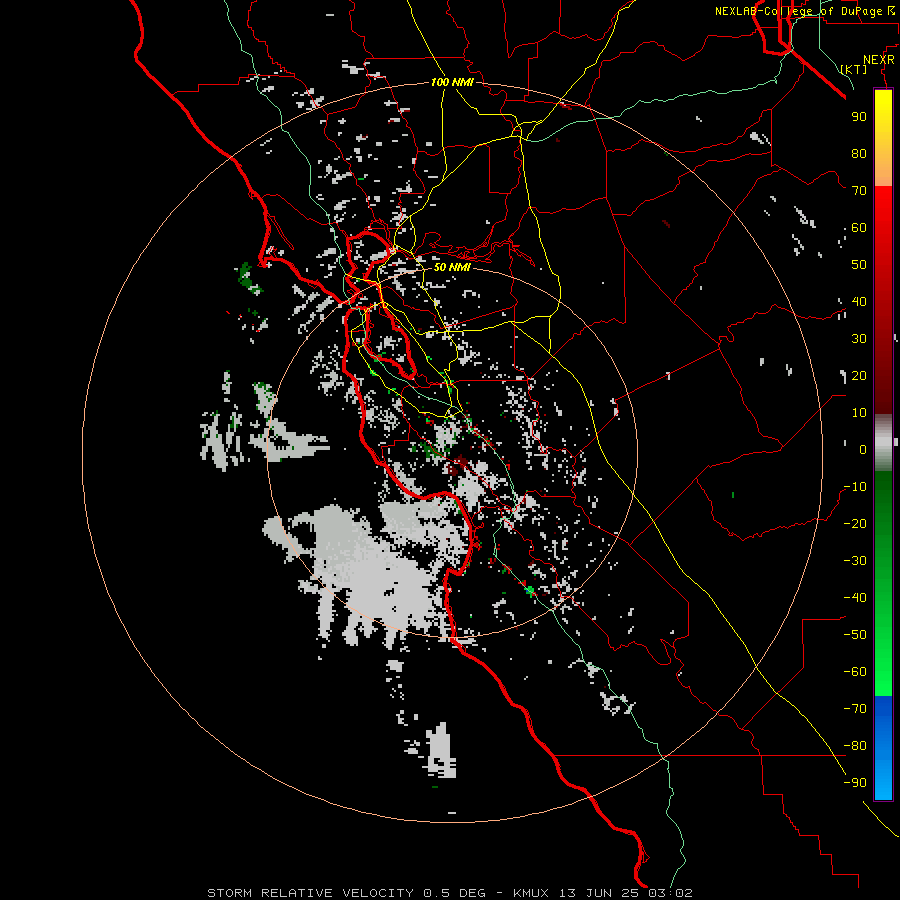Select the 20 value on the velocity scale
900x900 pixels.
click(859, 375)
